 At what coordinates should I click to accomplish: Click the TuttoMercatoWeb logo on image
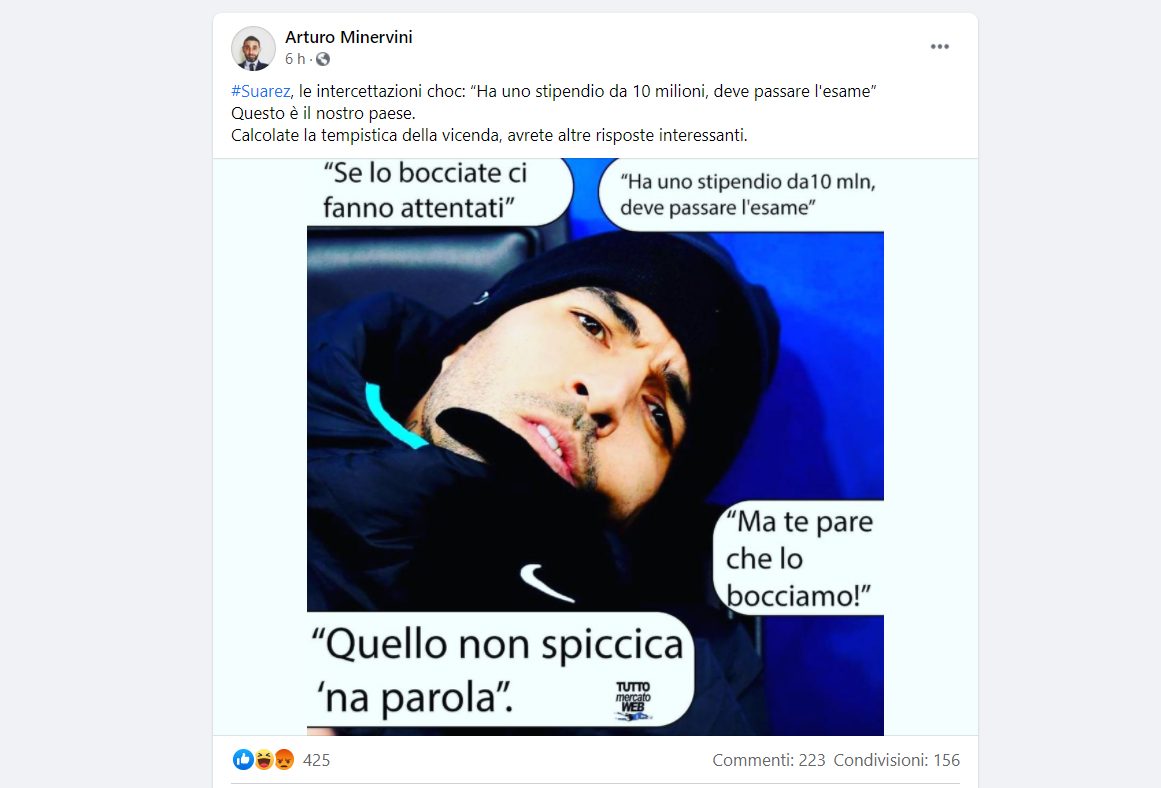(x=633, y=701)
